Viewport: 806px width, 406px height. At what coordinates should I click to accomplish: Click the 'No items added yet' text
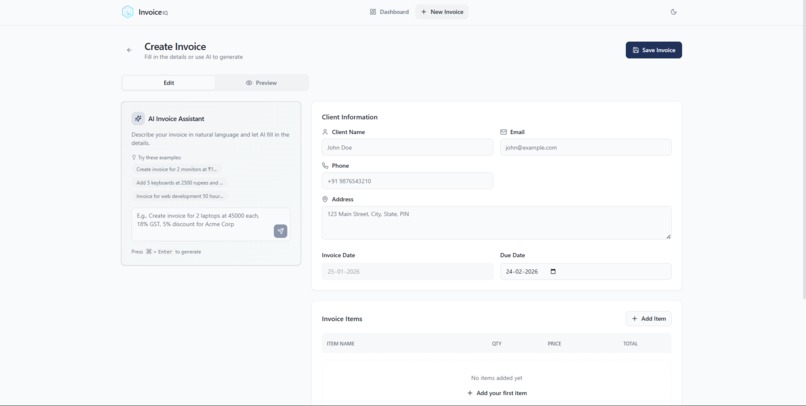497,378
